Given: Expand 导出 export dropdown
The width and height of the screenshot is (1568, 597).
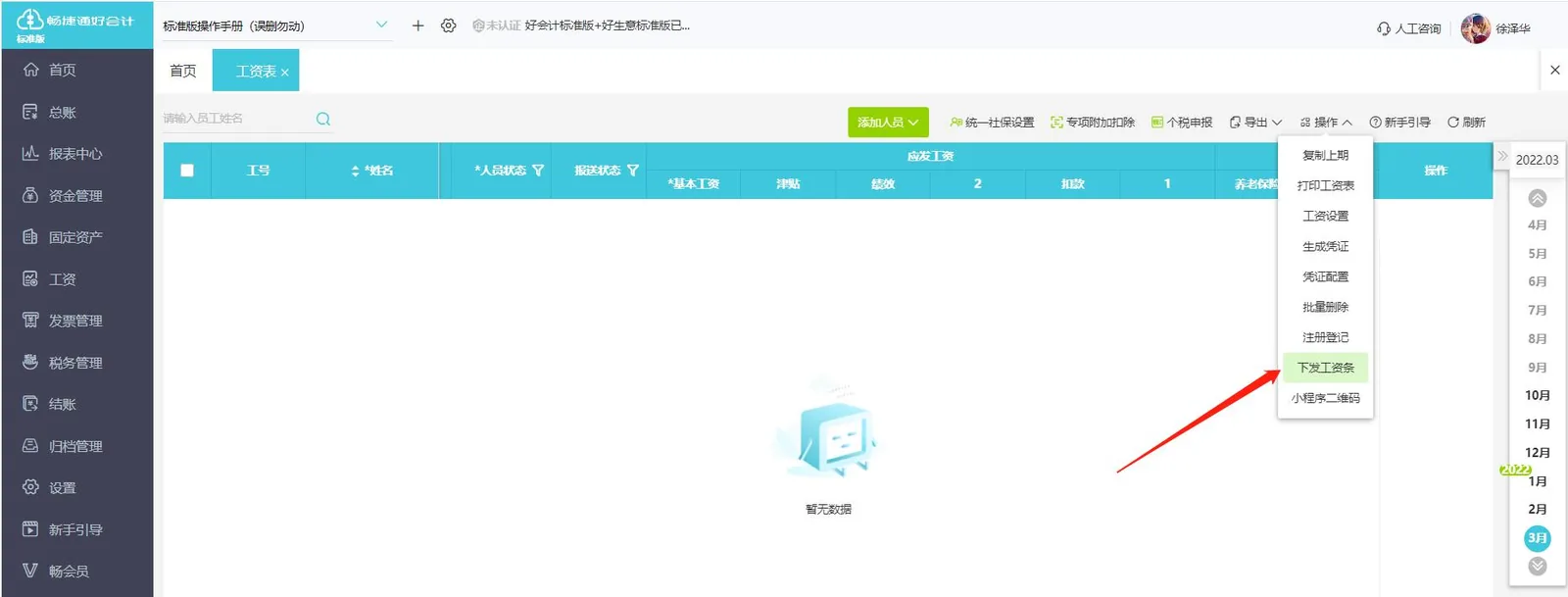Looking at the screenshot, I should 1255,123.
